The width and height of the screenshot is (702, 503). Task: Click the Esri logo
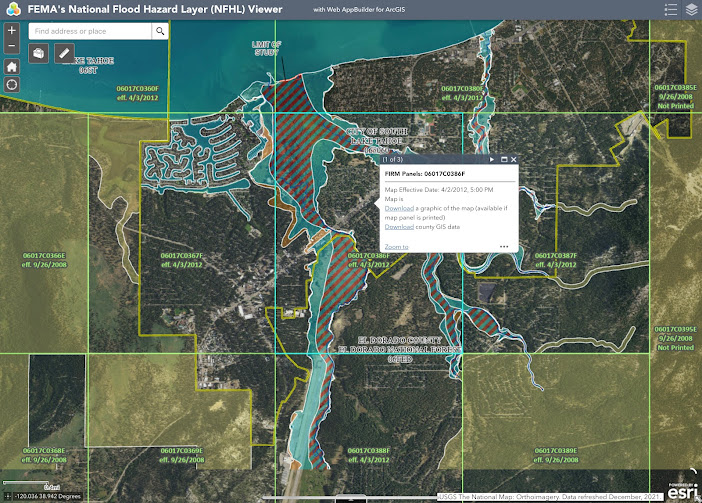pos(683,491)
